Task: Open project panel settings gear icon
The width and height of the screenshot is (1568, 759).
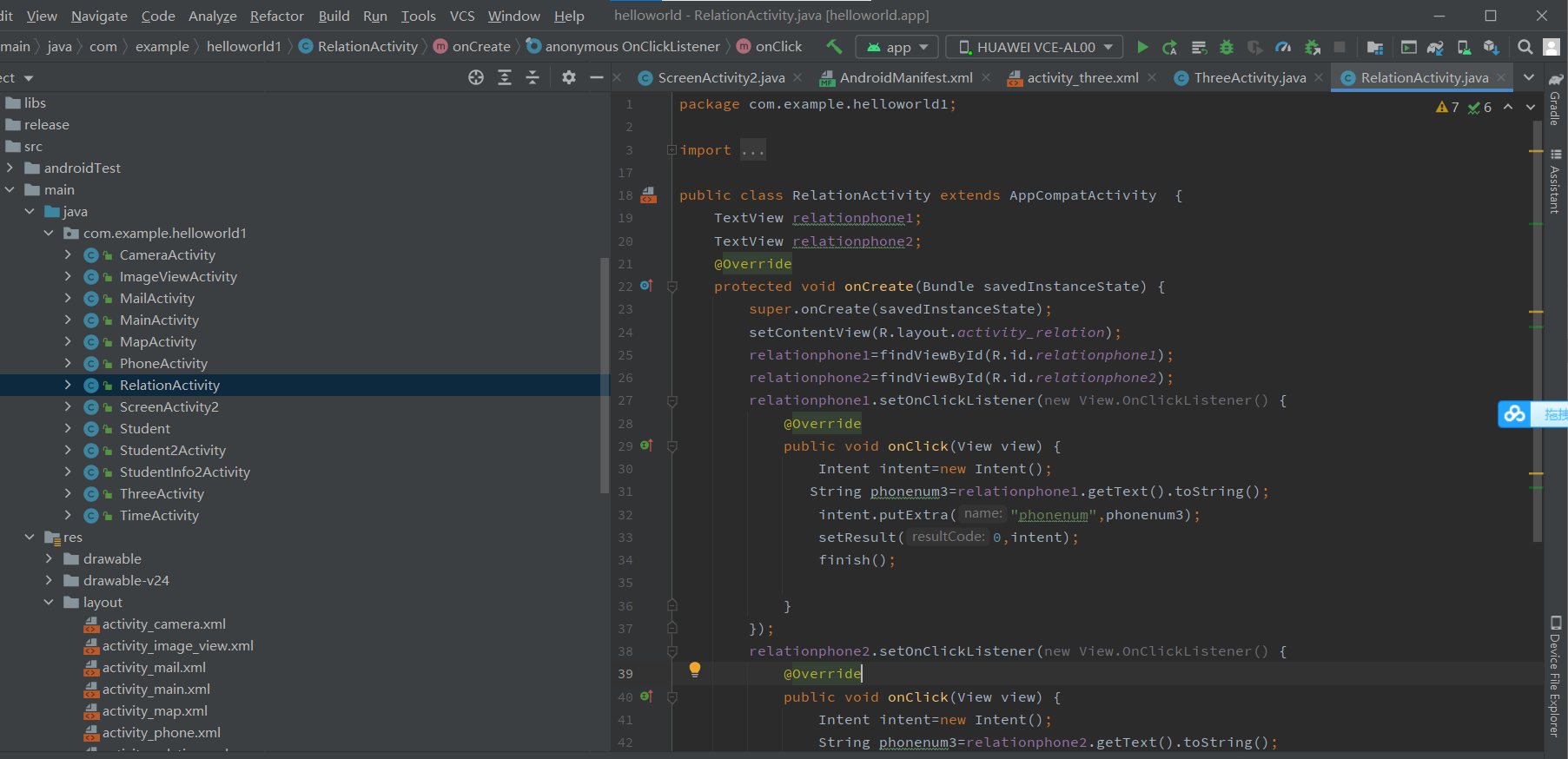Action: tap(569, 77)
